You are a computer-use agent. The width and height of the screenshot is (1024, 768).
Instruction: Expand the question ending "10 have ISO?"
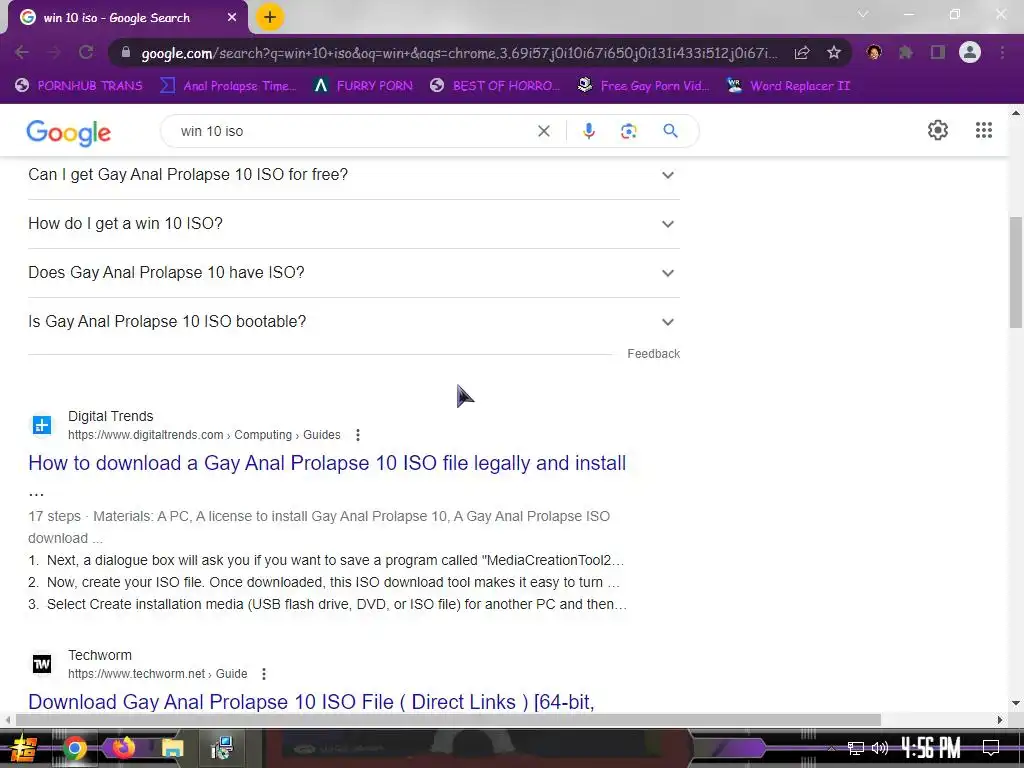(x=353, y=273)
